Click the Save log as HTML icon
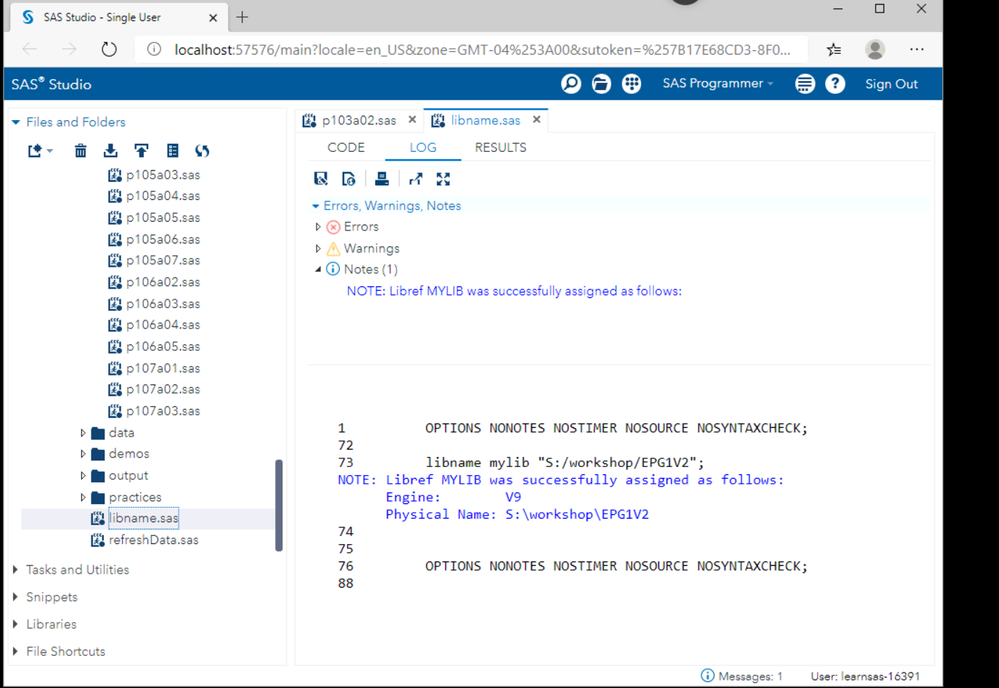Screen dimensions: 999x688 [x=349, y=179]
